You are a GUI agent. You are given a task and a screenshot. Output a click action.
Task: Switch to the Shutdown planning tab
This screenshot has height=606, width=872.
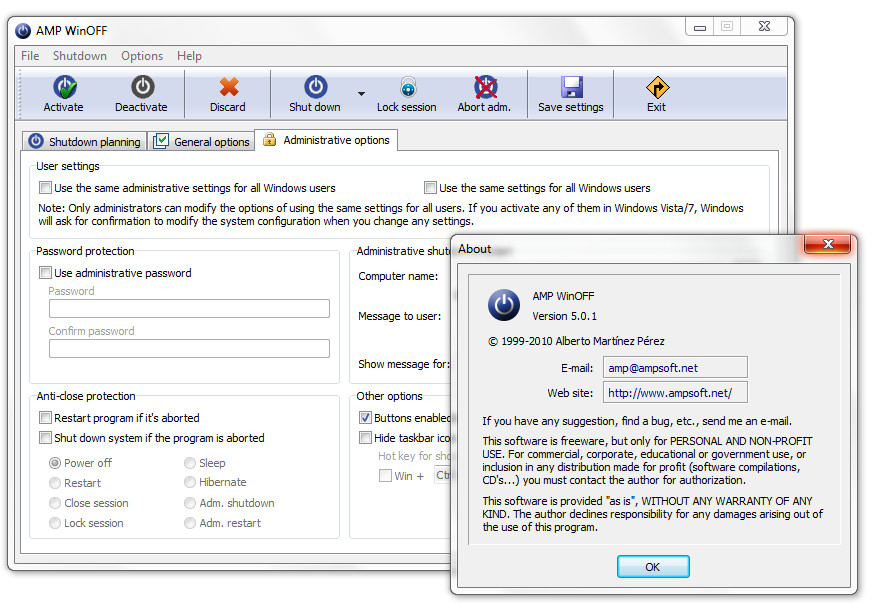(x=85, y=141)
